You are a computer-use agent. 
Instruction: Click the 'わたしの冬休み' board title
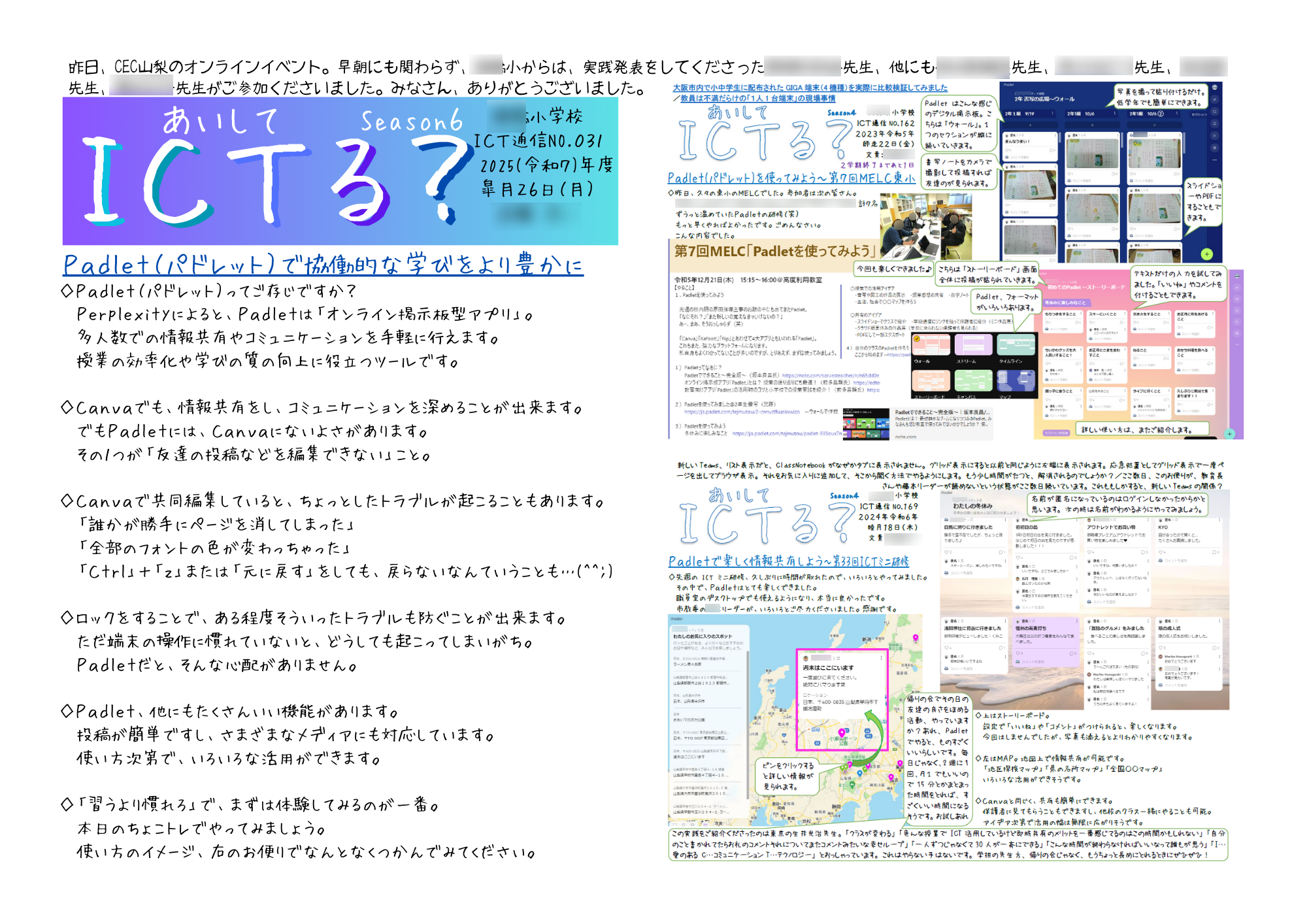tap(972, 506)
